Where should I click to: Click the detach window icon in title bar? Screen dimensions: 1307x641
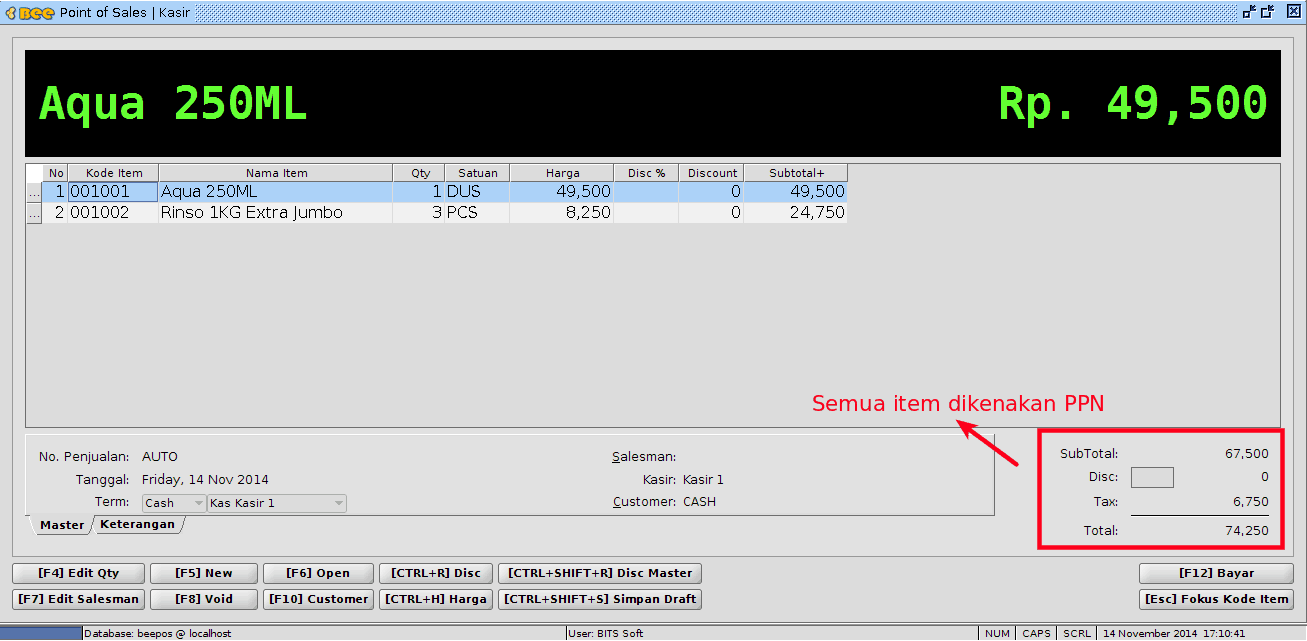tap(1249, 12)
